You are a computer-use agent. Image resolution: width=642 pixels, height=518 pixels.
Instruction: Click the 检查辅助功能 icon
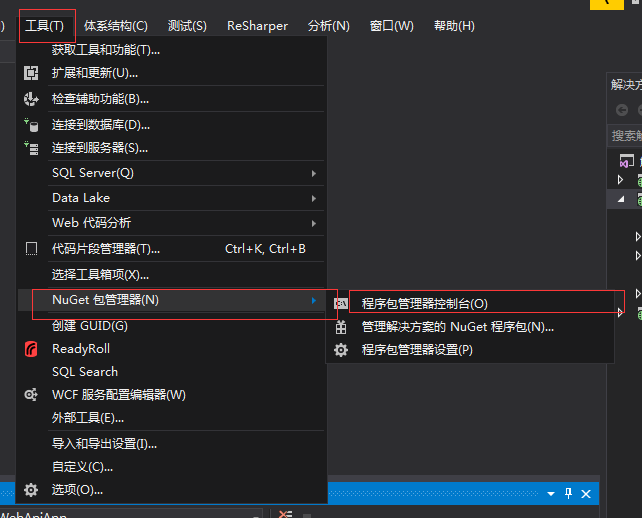point(31,99)
